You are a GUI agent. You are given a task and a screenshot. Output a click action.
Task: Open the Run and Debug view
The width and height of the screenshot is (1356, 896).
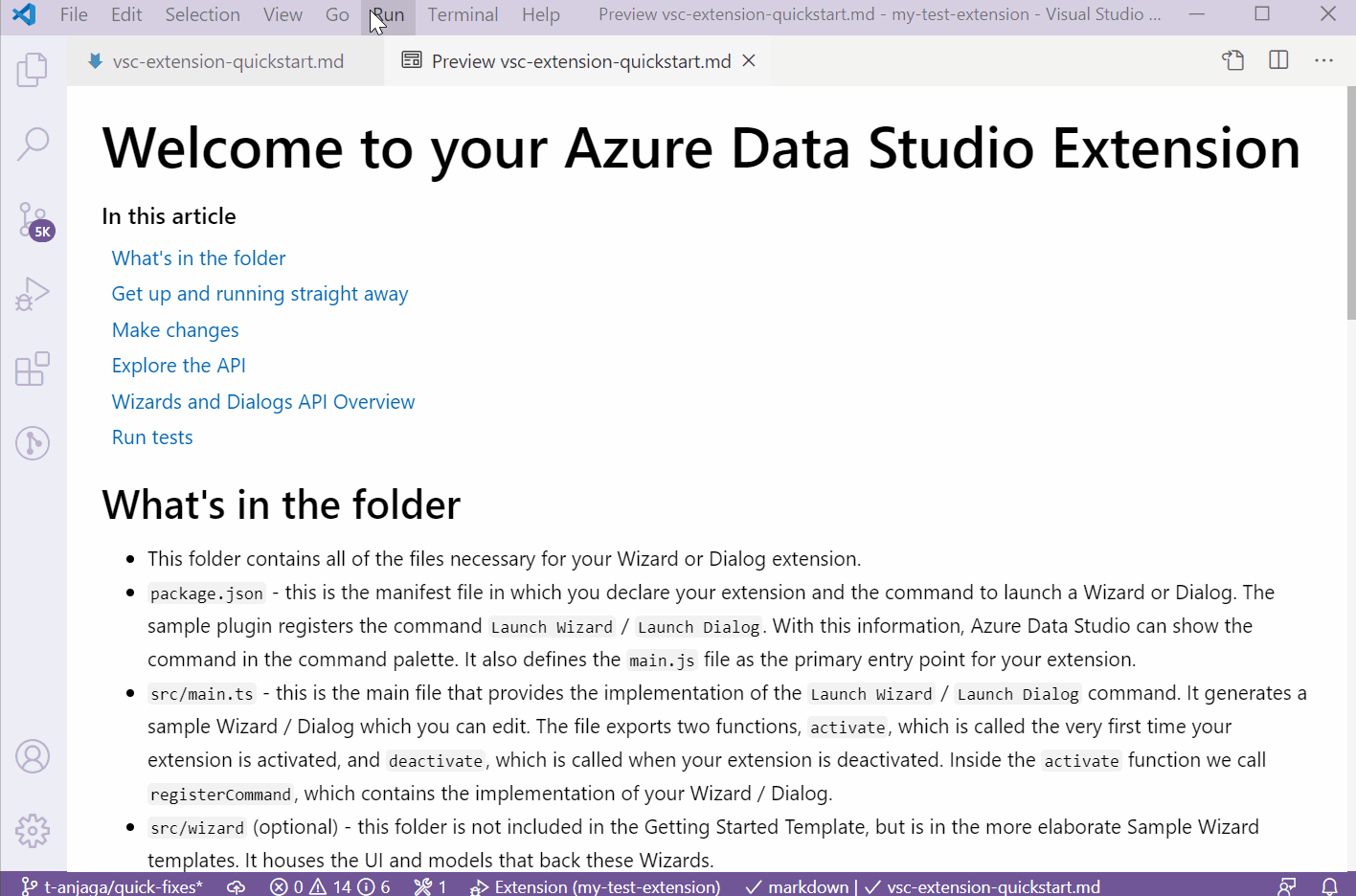tap(33, 294)
